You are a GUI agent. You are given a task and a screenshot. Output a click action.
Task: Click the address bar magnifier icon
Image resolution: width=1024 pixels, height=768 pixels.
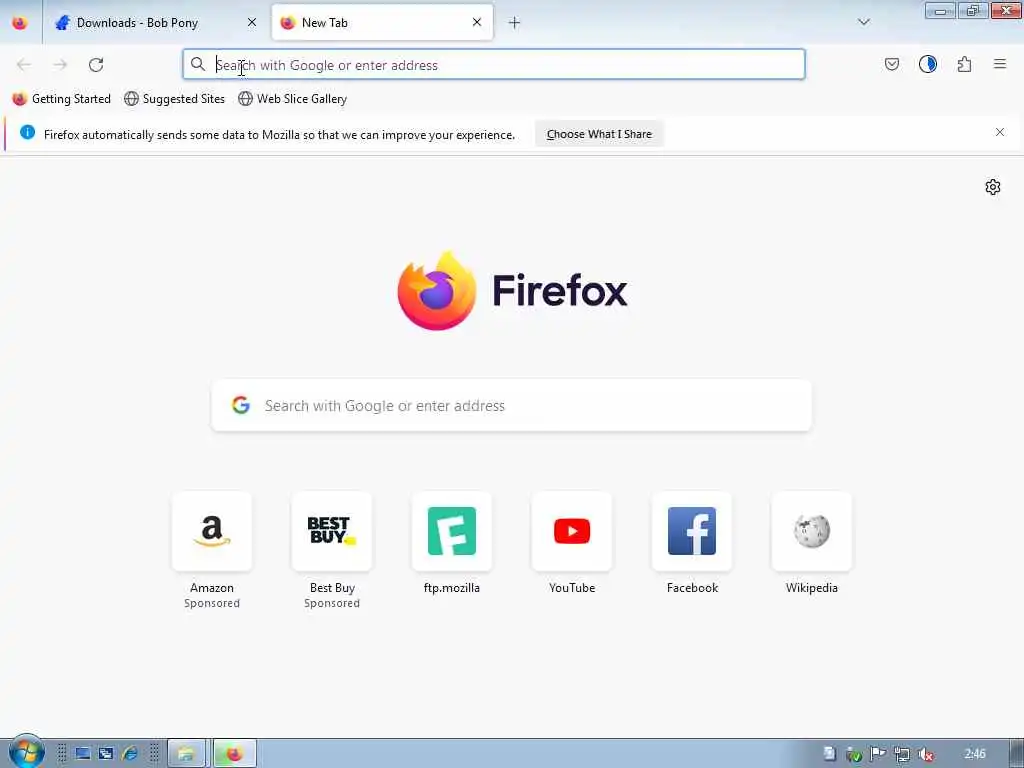pos(198,64)
